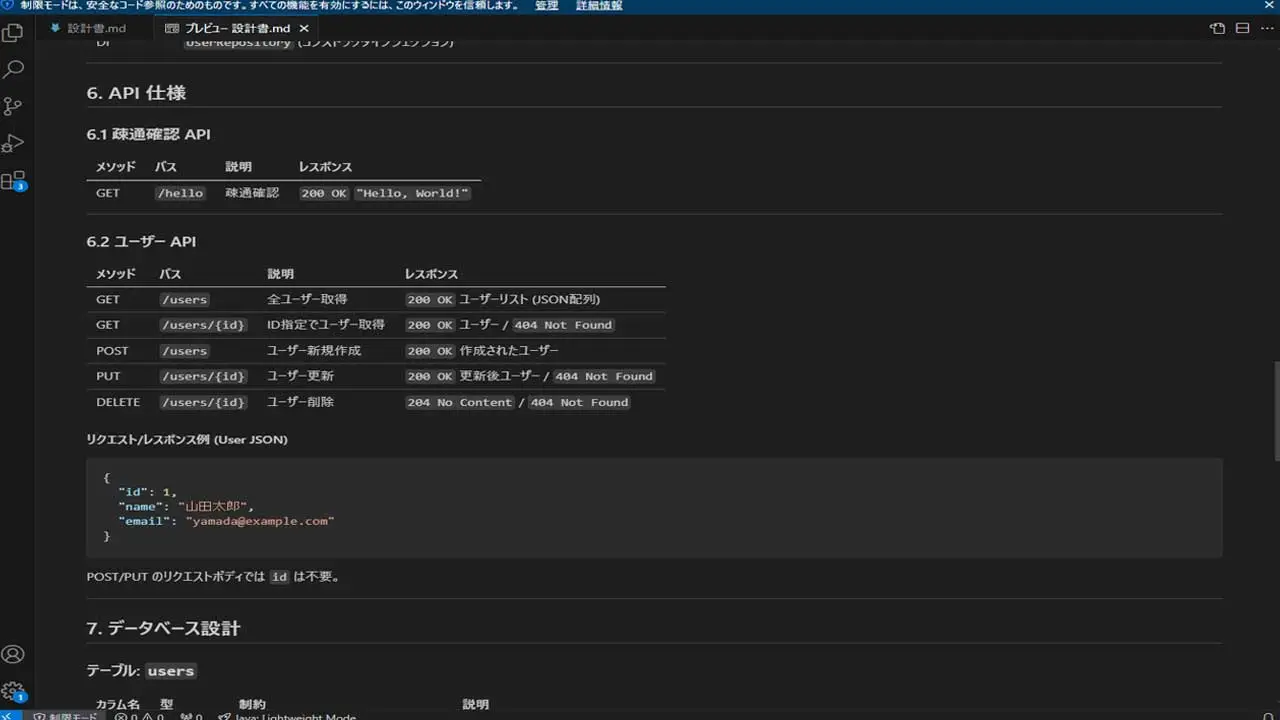Switch to the 設計書.md tab
The width and height of the screenshot is (1280, 720).
[x=96, y=28]
